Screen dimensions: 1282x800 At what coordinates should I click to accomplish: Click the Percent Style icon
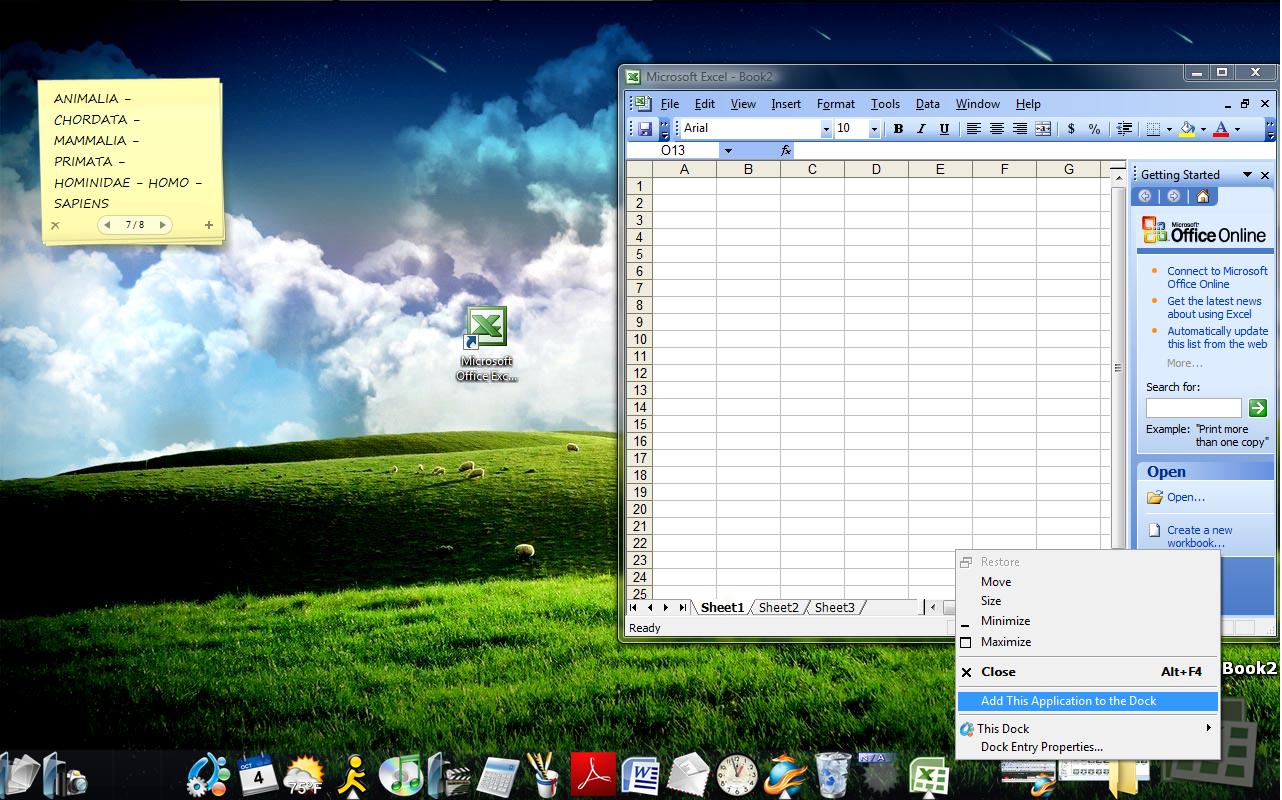click(1094, 129)
